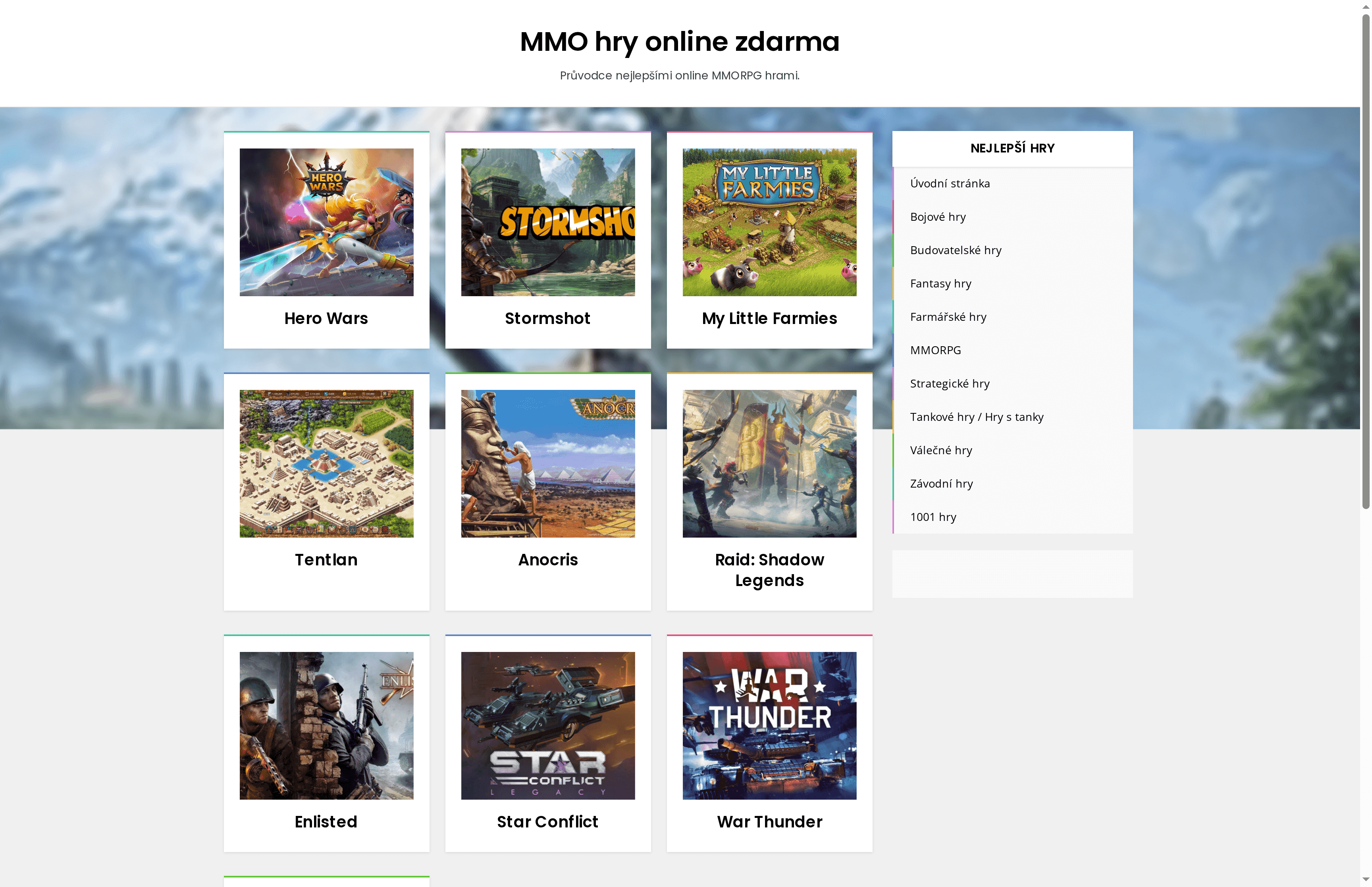Image resolution: width=1372 pixels, height=887 pixels.
Task: Click MMO hry online zdarma heading
Action: tap(679, 41)
